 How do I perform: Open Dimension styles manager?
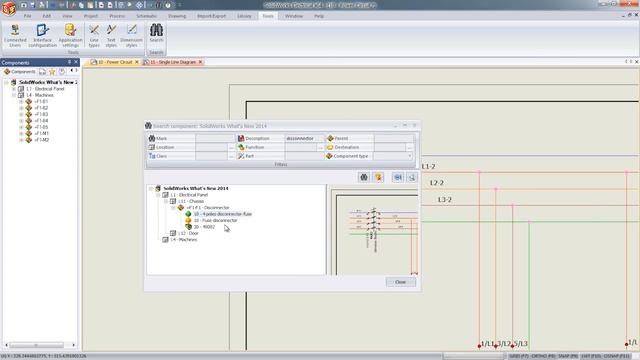131,35
